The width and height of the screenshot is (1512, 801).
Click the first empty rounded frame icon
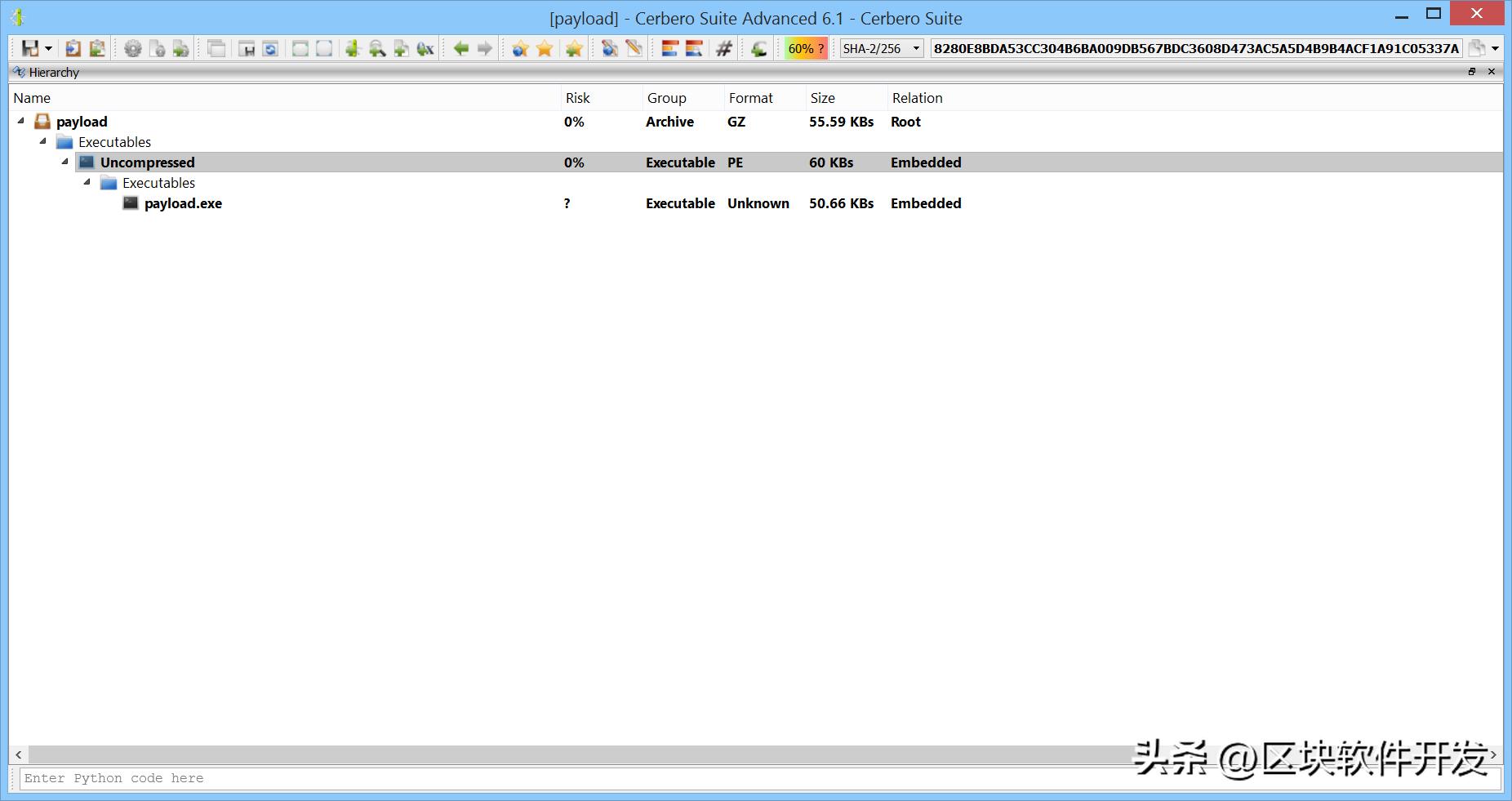[x=300, y=49]
